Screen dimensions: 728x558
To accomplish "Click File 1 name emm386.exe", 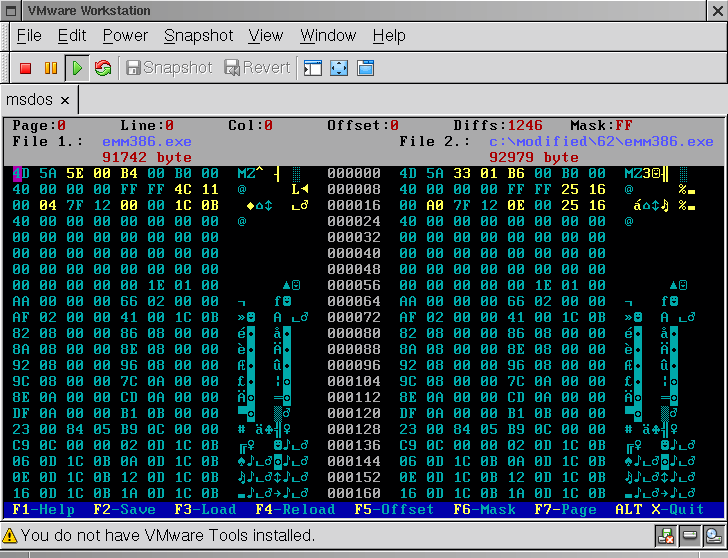I will pos(147,141).
